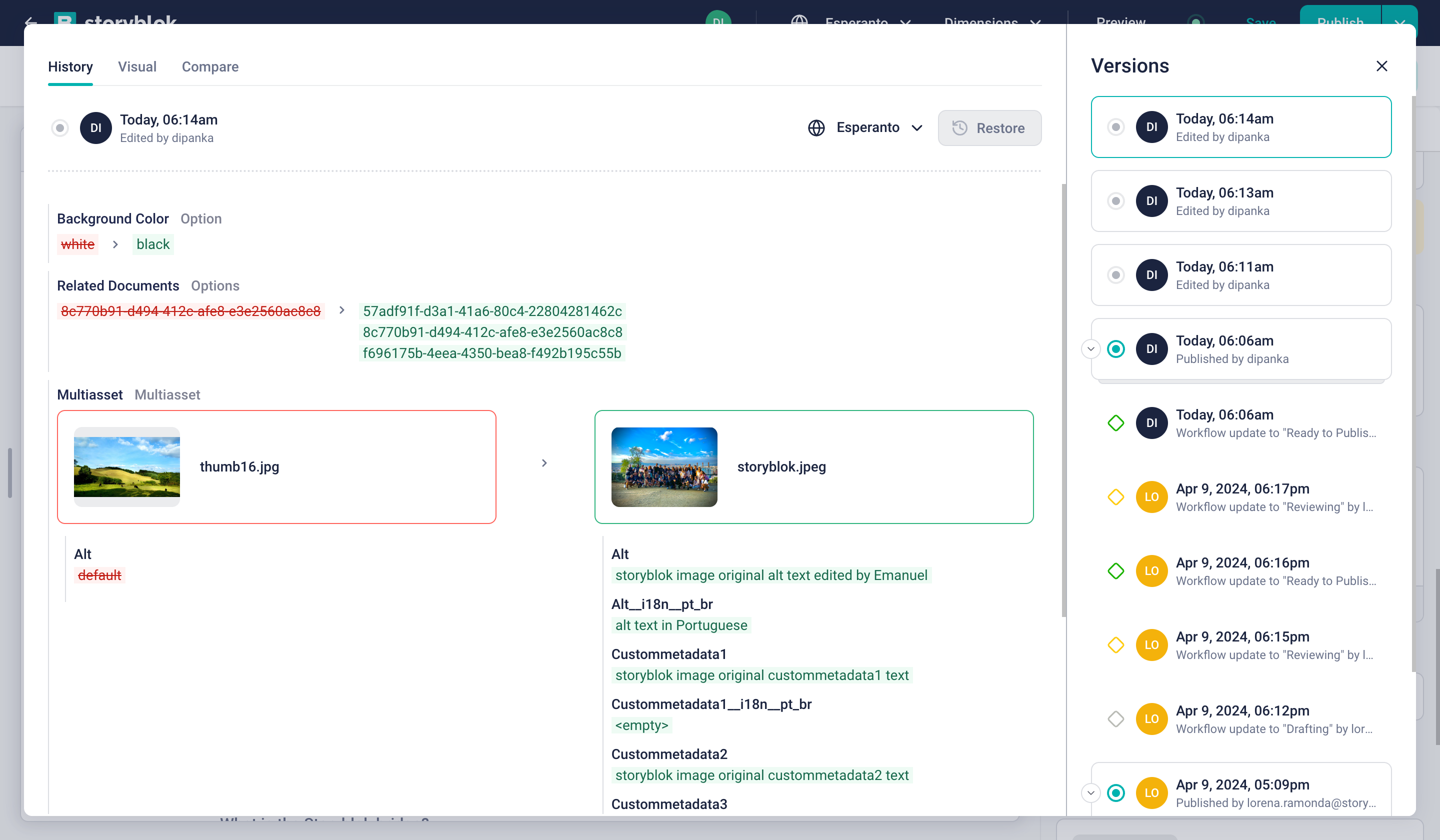Select published Today 06:06am version radio
The height and width of the screenshot is (840, 1440).
coord(1115,348)
